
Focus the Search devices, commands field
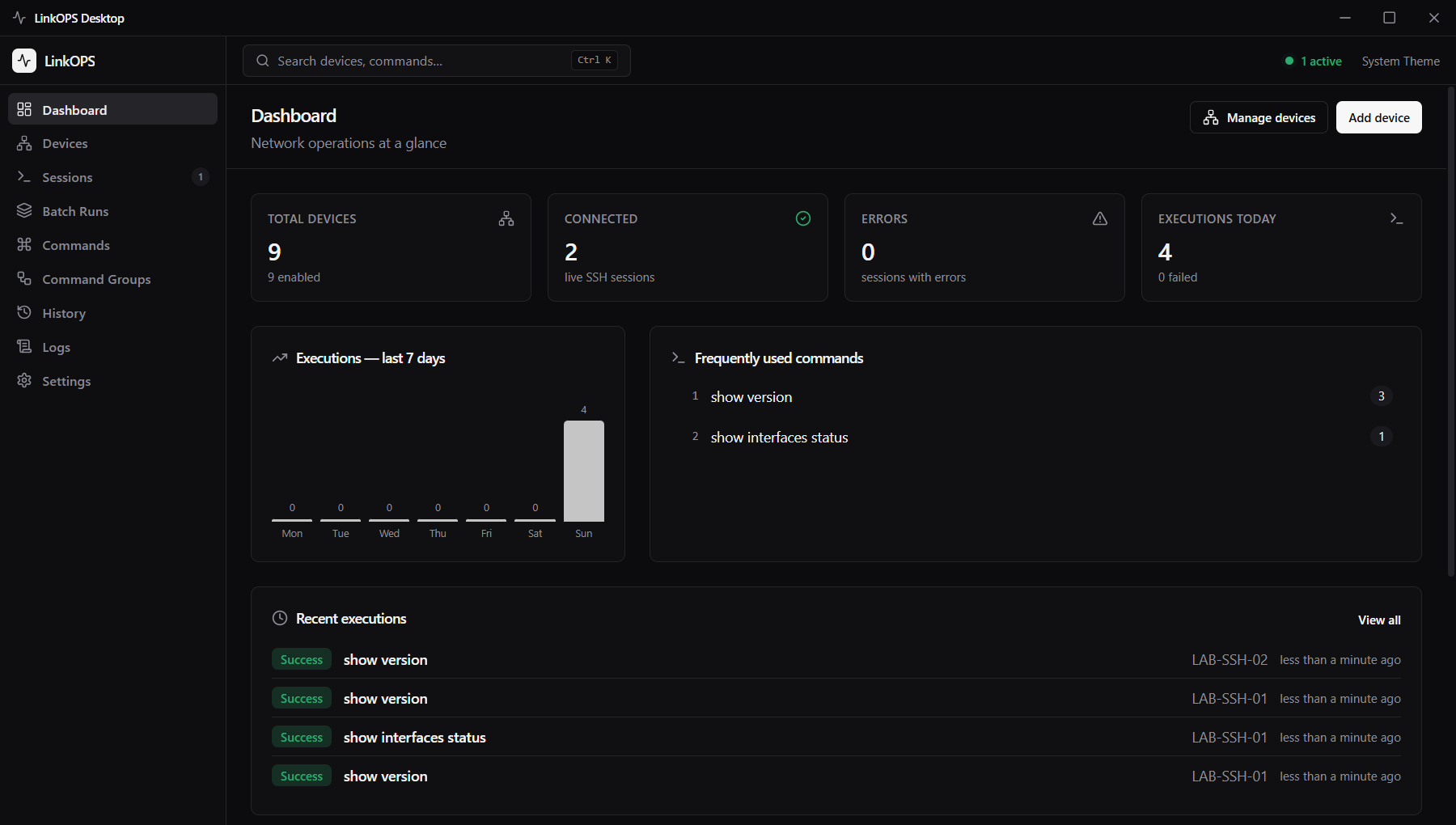pyautogui.click(x=437, y=61)
